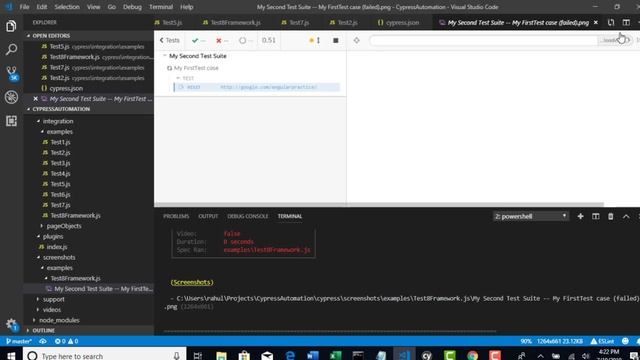This screenshot has height=360, width=640.
Task: Switch to the Debug Console tab
Action: (x=248, y=216)
